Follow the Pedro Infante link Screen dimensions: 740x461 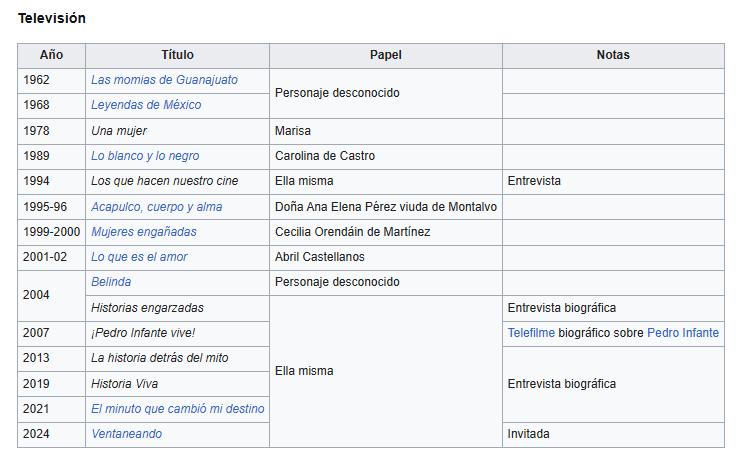[683, 333]
